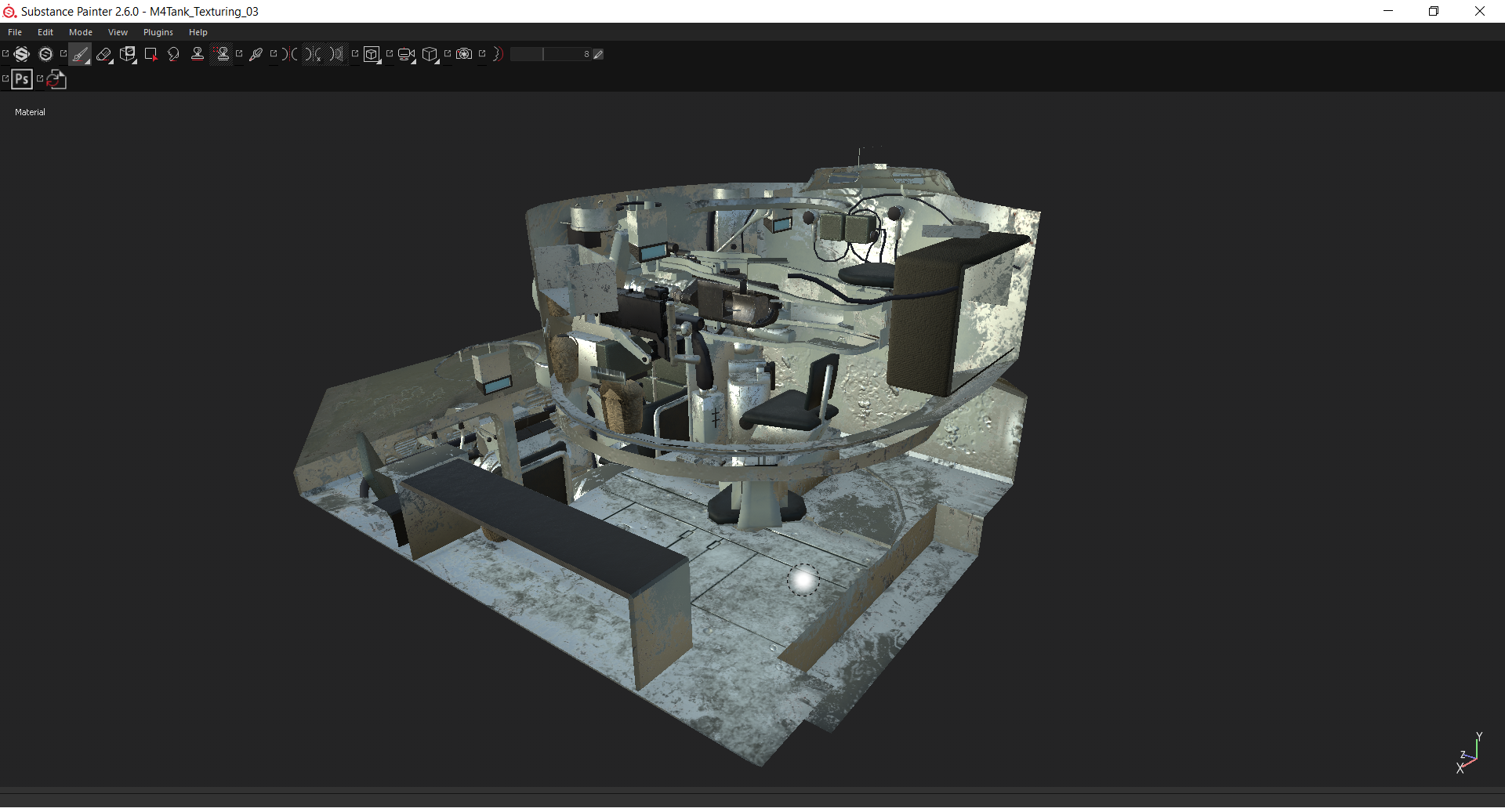Open the Help menu
The width and height of the screenshot is (1505, 812).
tap(198, 32)
